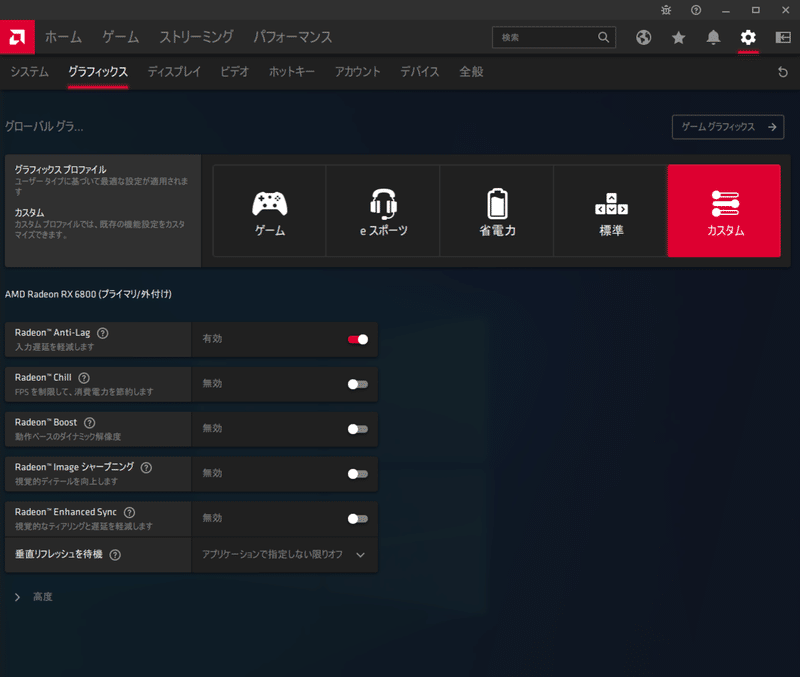Disable the Radeon Anti-Lag toggle
This screenshot has width=800, height=677.
[358, 339]
